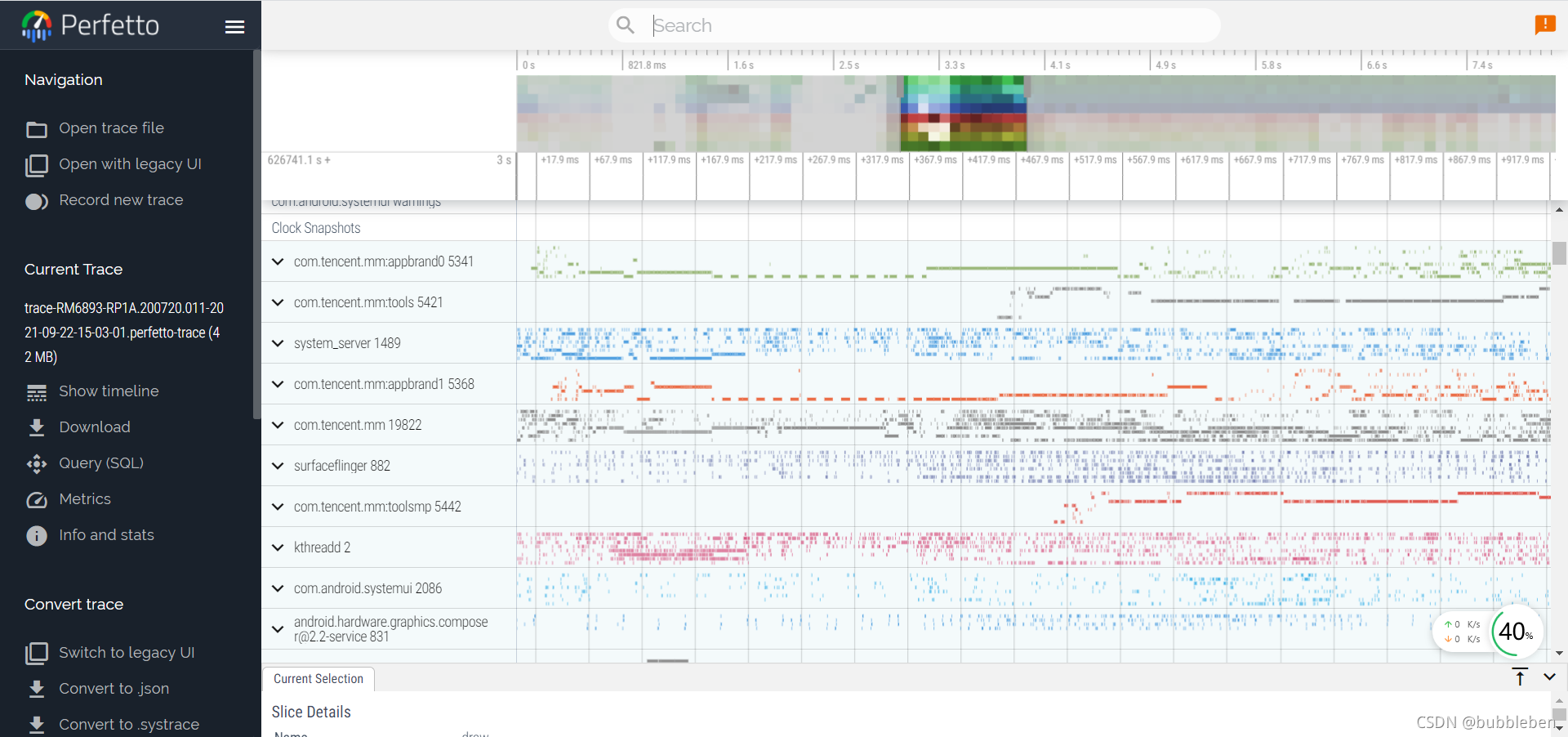Expand com.tencent.mm 19822 track
1568x737 pixels.
tap(278, 425)
